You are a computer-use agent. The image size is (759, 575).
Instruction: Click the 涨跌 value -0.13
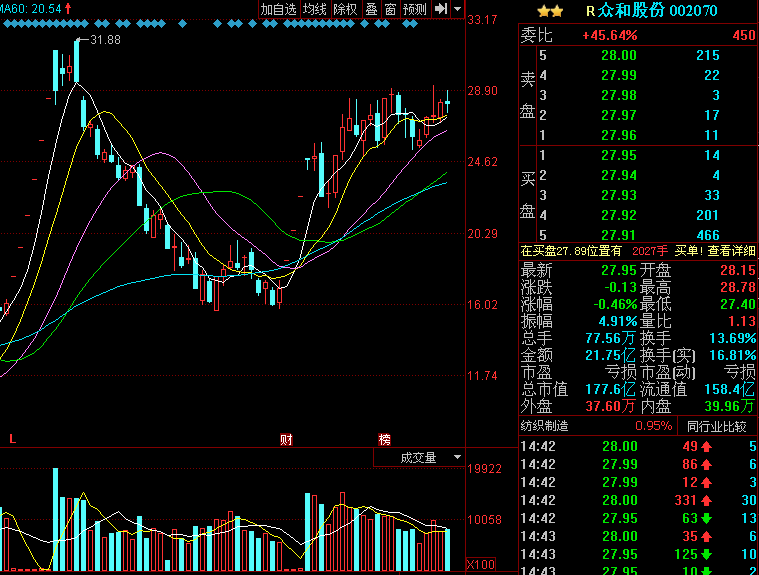pos(620,287)
